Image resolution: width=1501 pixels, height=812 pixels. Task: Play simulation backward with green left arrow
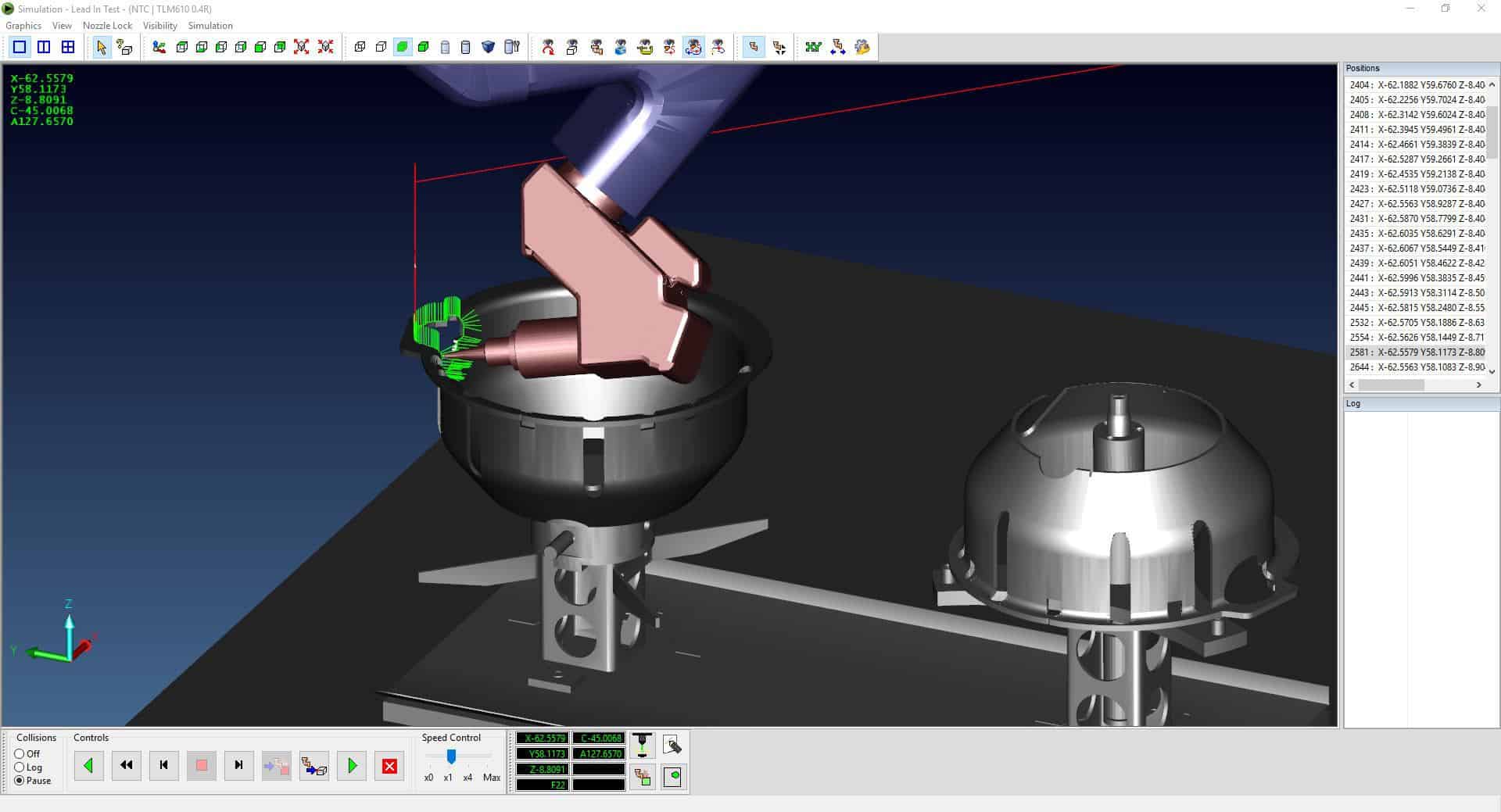pyautogui.click(x=88, y=766)
